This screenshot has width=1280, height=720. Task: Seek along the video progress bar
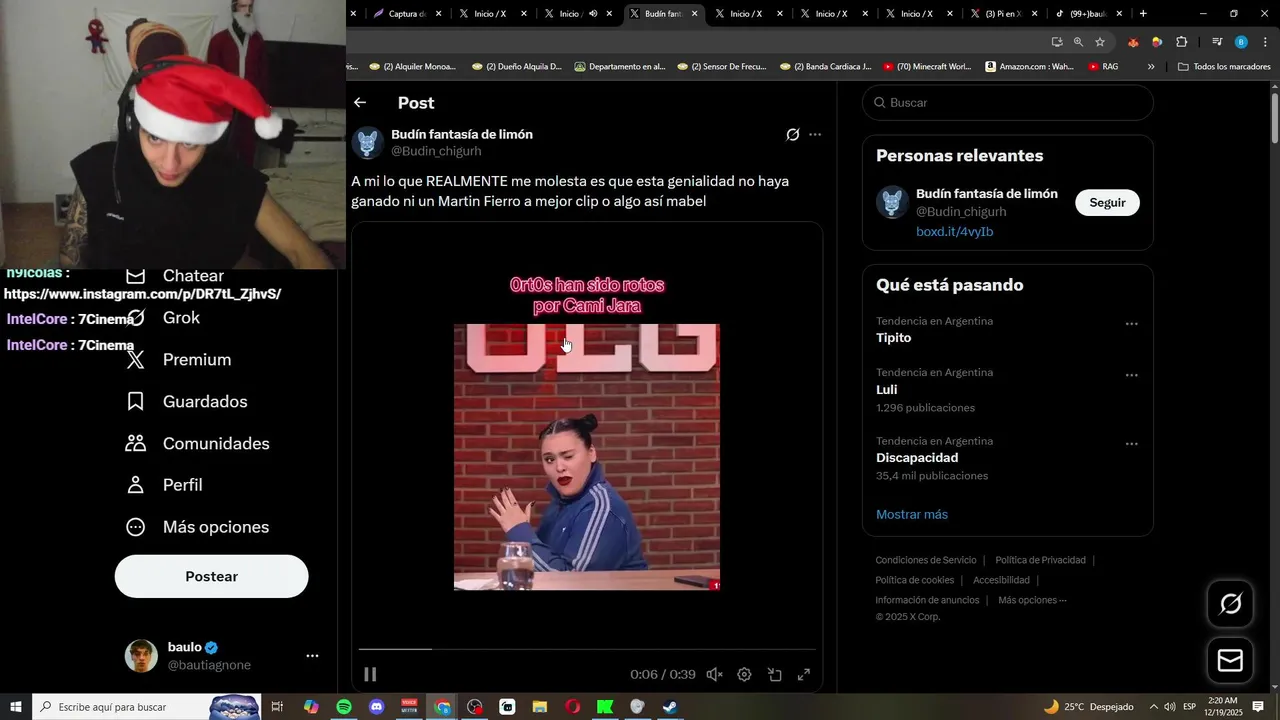[587, 649]
